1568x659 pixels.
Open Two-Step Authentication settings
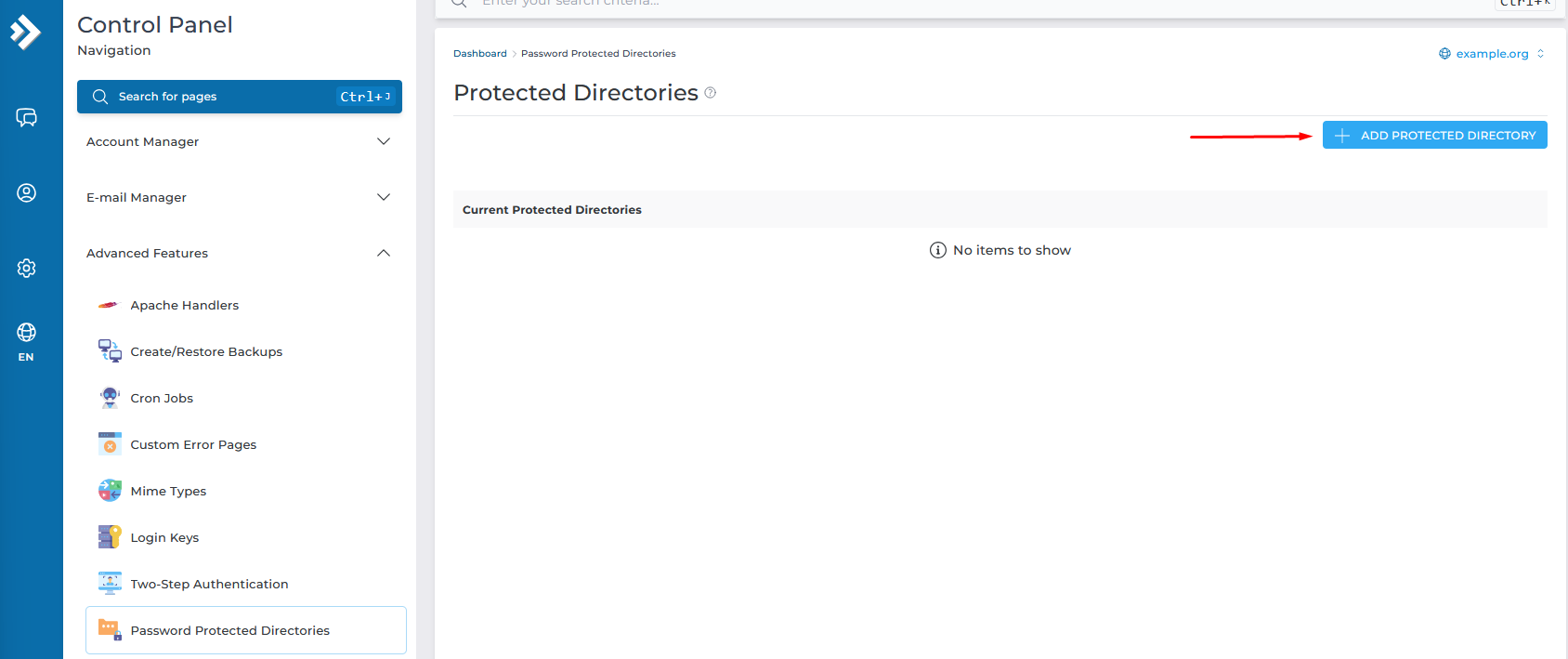[209, 584]
